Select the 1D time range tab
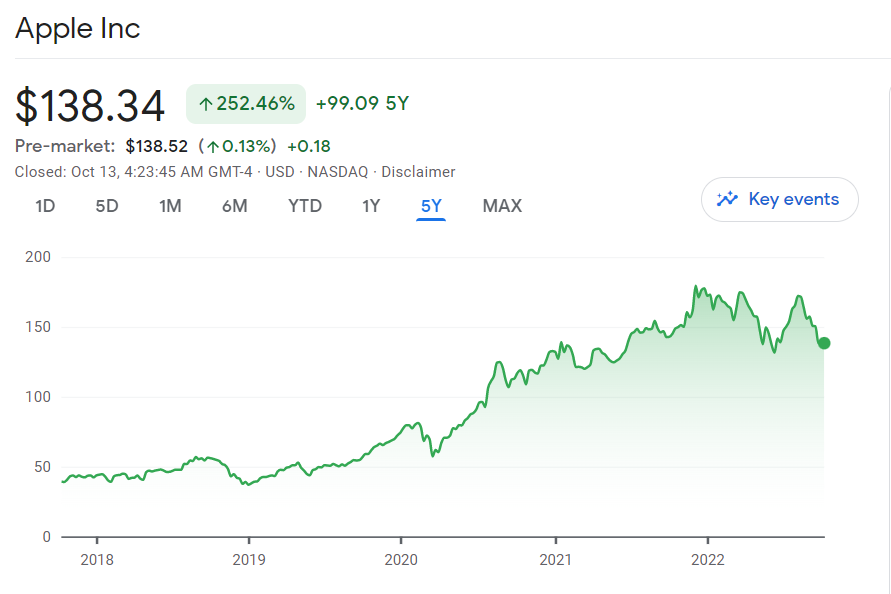The image size is (891, 594). [x=45, y=206]
